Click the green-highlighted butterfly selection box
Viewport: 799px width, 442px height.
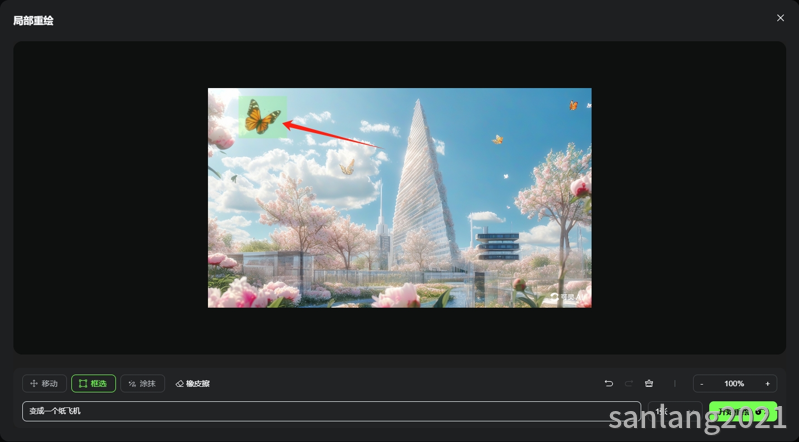tap(262, 117)
